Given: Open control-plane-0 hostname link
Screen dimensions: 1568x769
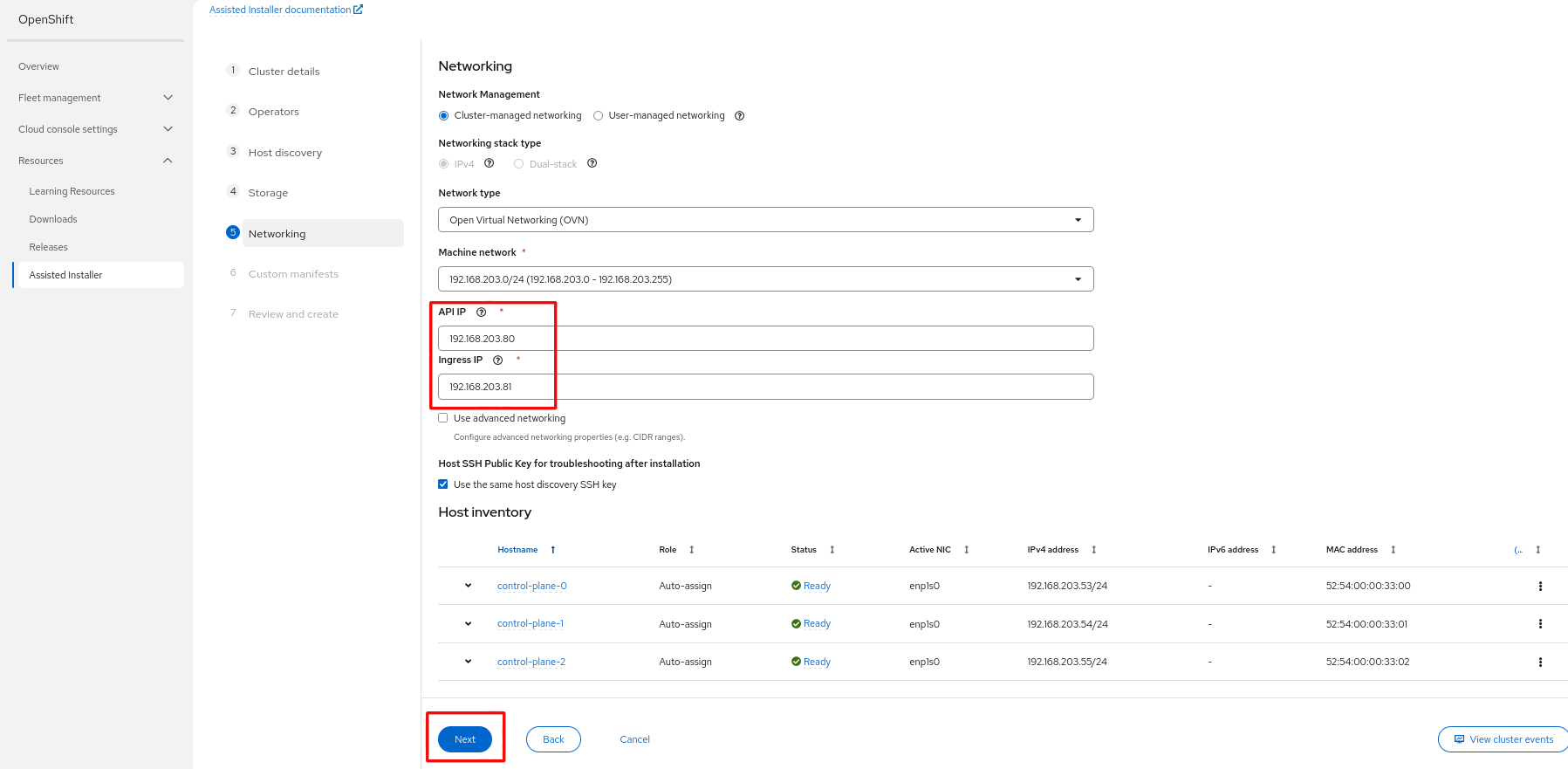Looking at the screenshot, I should [x=531, y=586].
